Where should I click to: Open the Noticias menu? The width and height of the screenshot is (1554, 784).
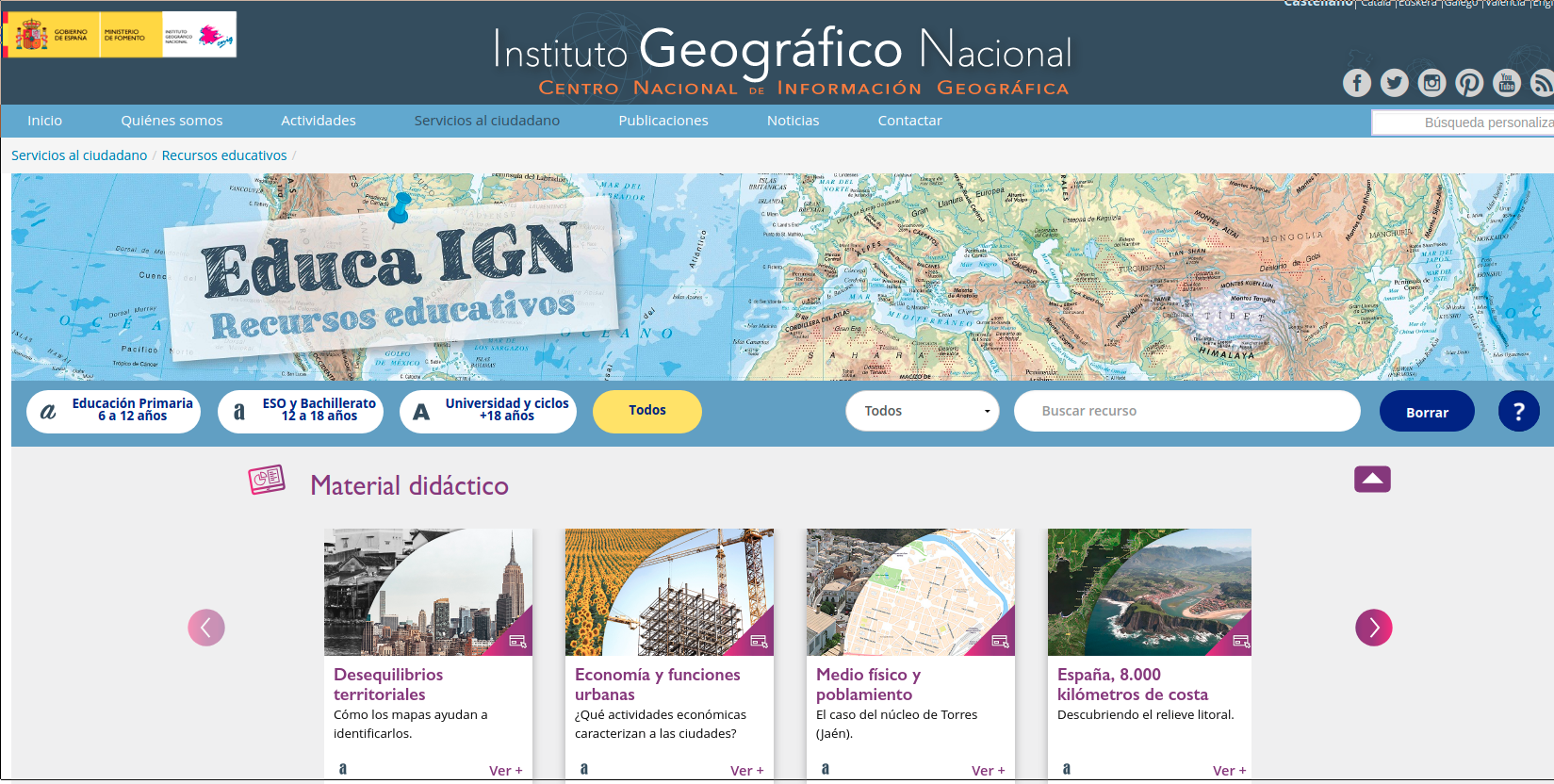click(x=793, y=121)
